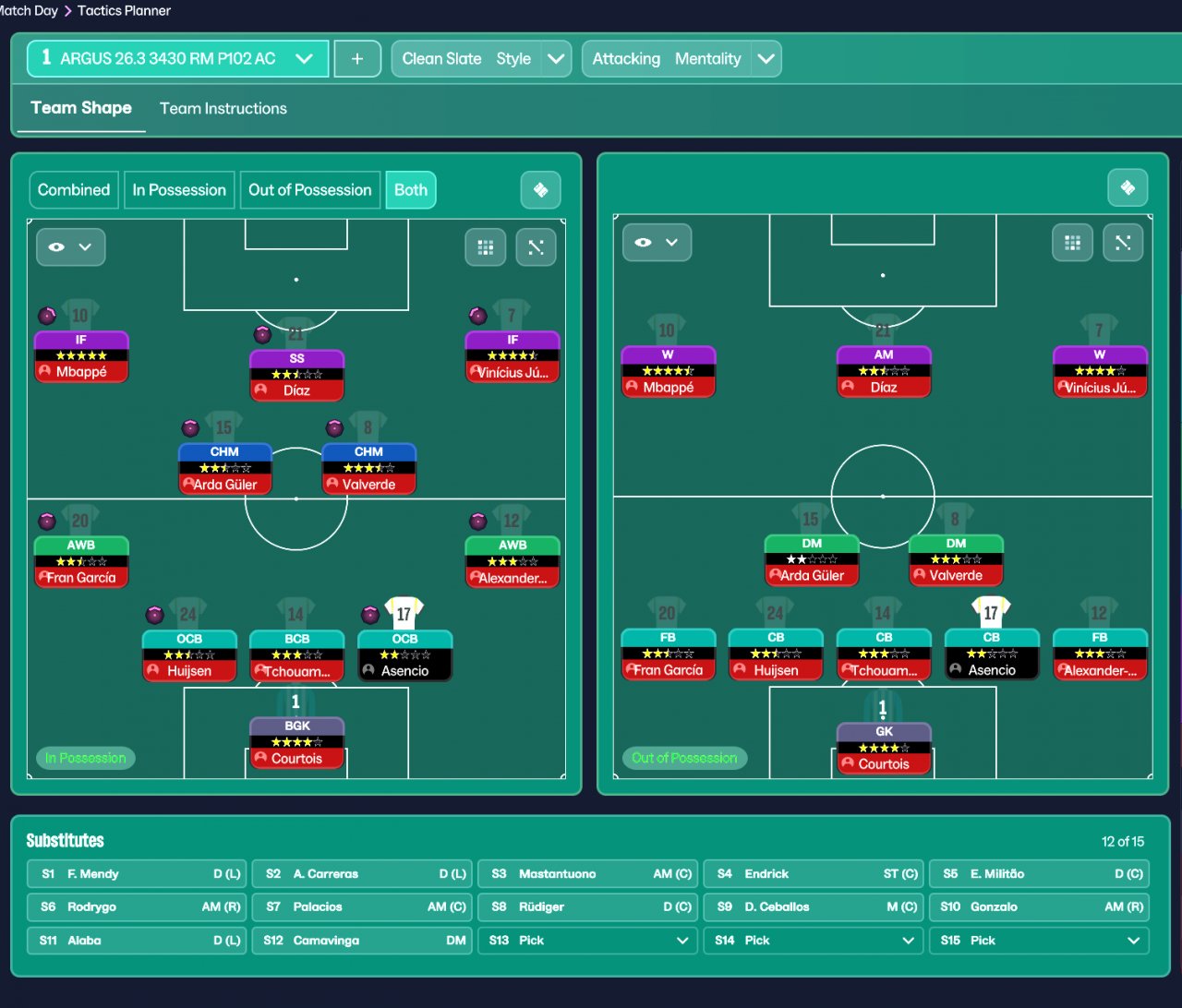1182x1008 pixels.
Task: Select Courtois's GK role card on the Out of Possession pitch
Action: (884, 748)
